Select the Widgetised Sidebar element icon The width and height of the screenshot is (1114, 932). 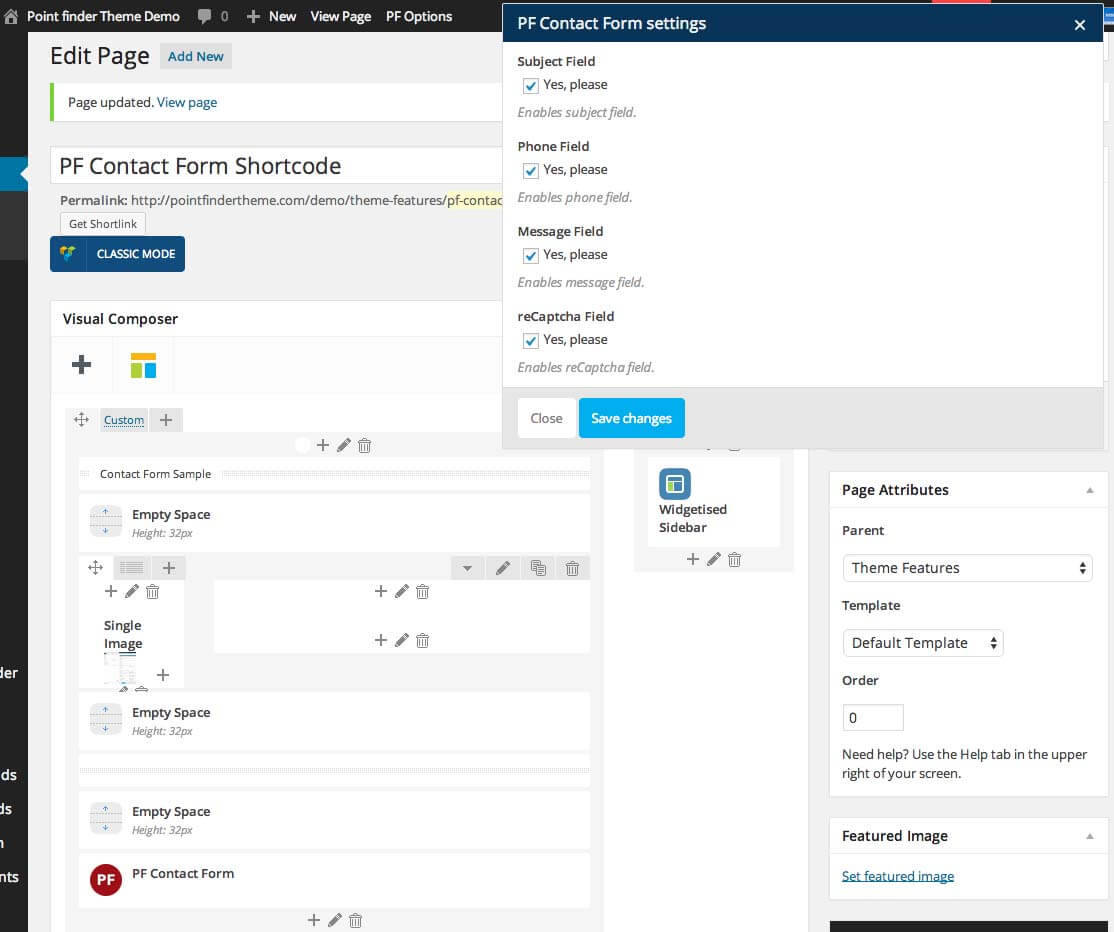pos(674,483)
